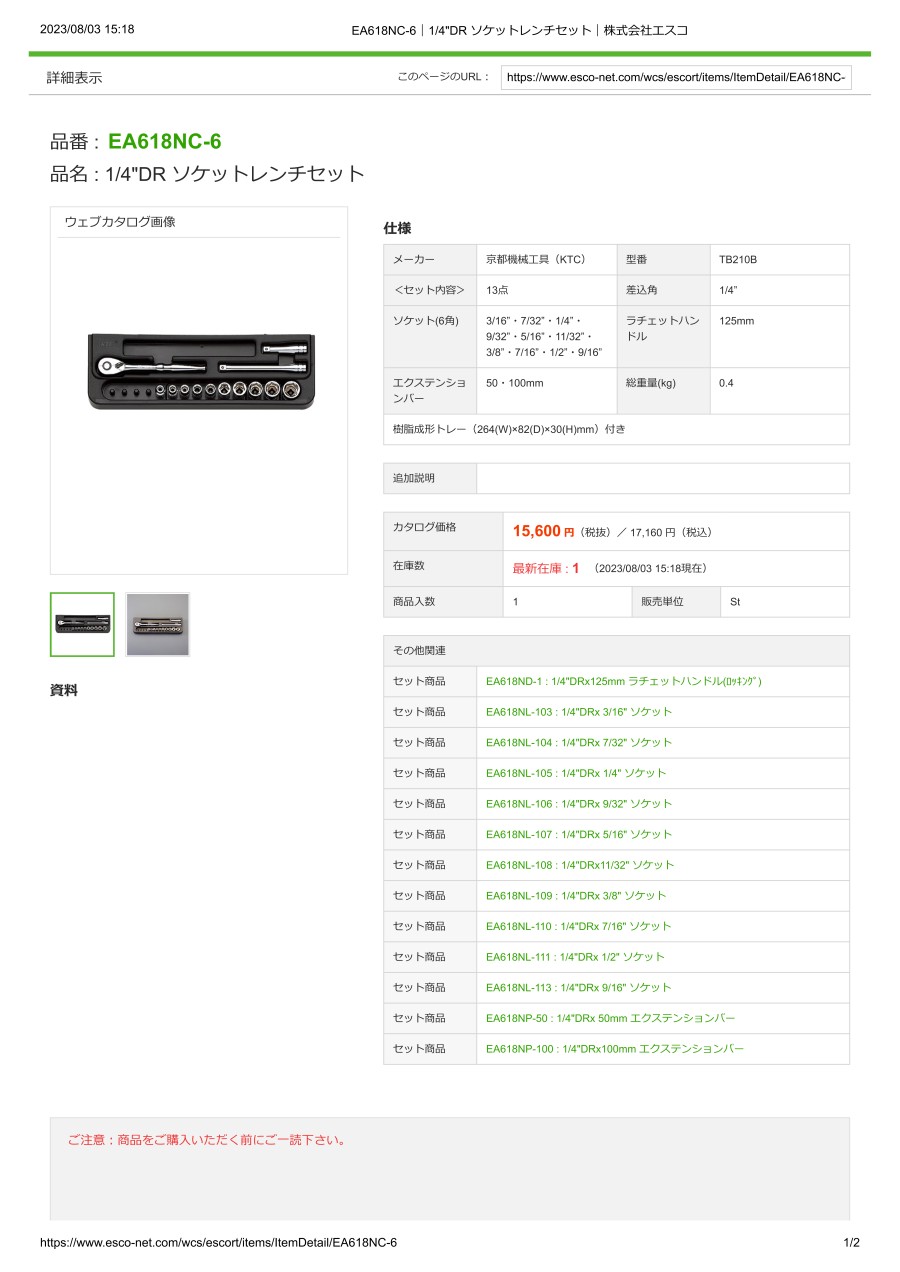The image size is (900, 1272).
Task: Open EA618NP-100 100mm extension bar link
Action: click(x=614, y=1049)
